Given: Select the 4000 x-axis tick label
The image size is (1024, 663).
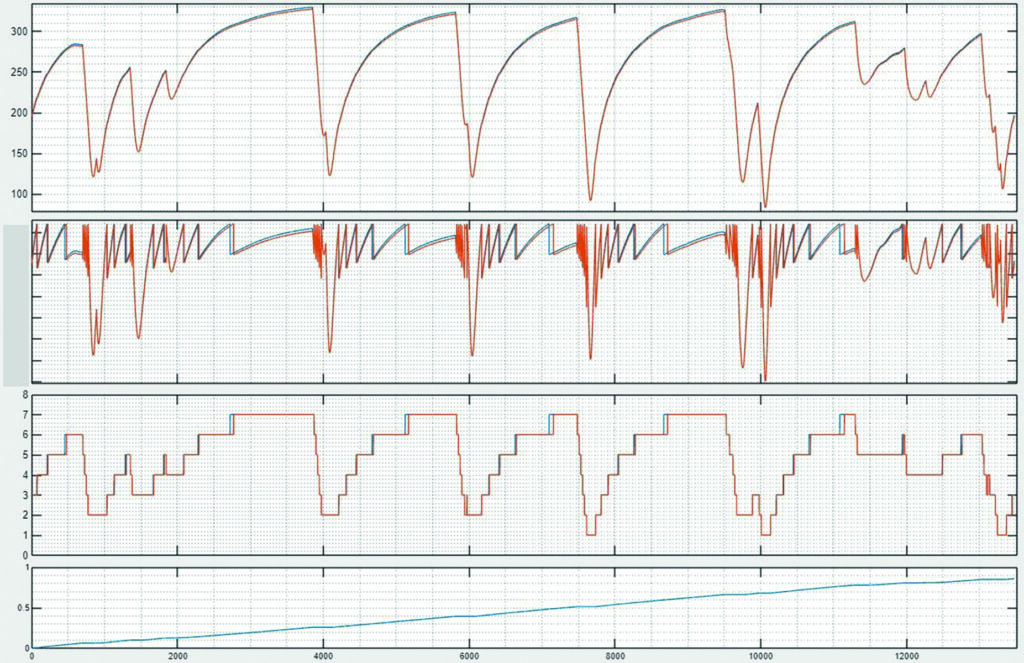Looking at the screenshot, I should point(323,655).
